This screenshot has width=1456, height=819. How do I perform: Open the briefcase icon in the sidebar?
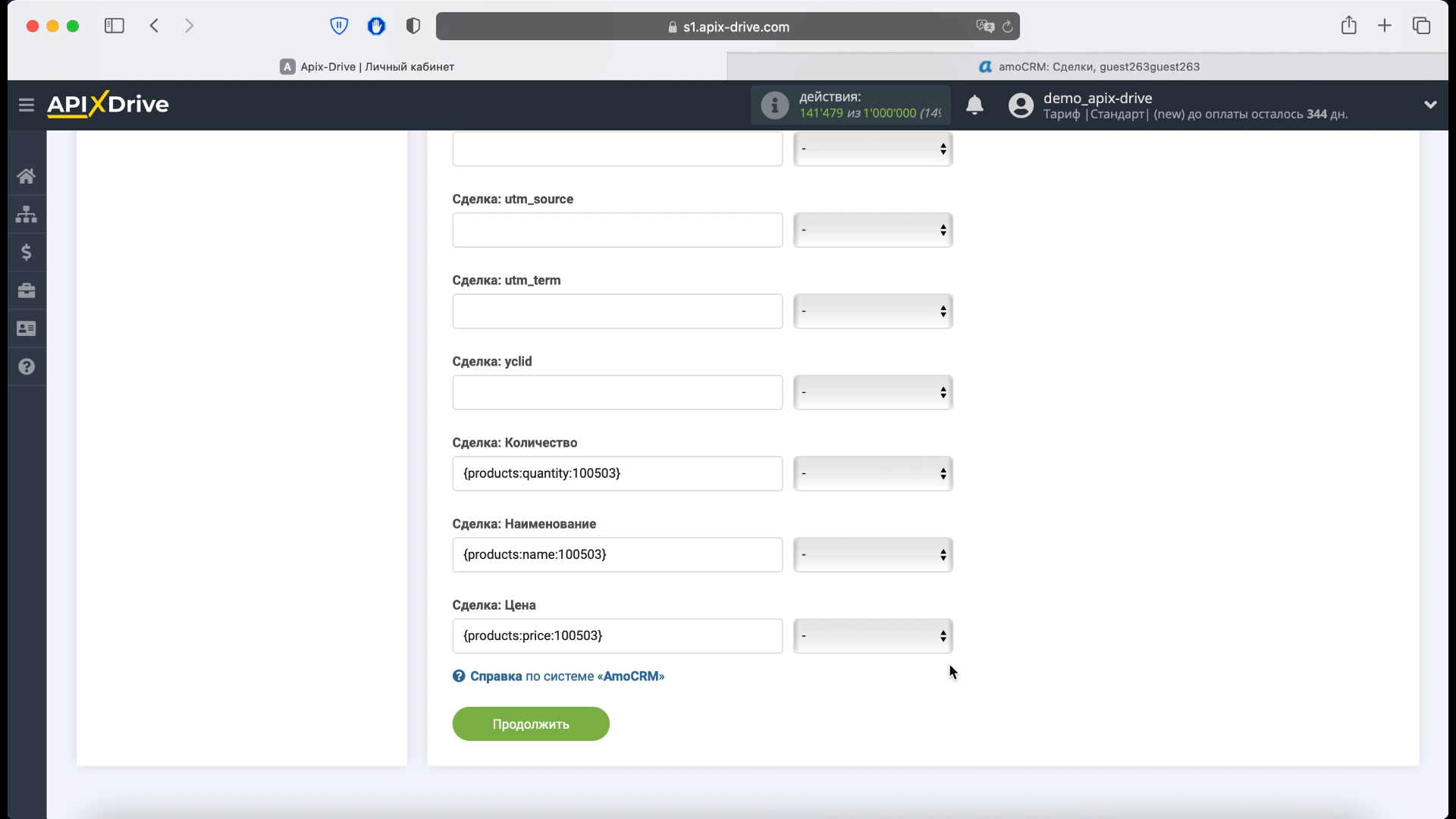[27, 290]
